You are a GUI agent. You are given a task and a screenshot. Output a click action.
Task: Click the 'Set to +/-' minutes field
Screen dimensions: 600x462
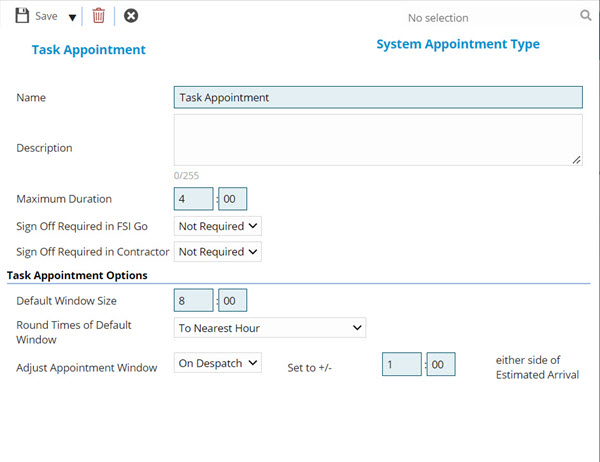441,365
